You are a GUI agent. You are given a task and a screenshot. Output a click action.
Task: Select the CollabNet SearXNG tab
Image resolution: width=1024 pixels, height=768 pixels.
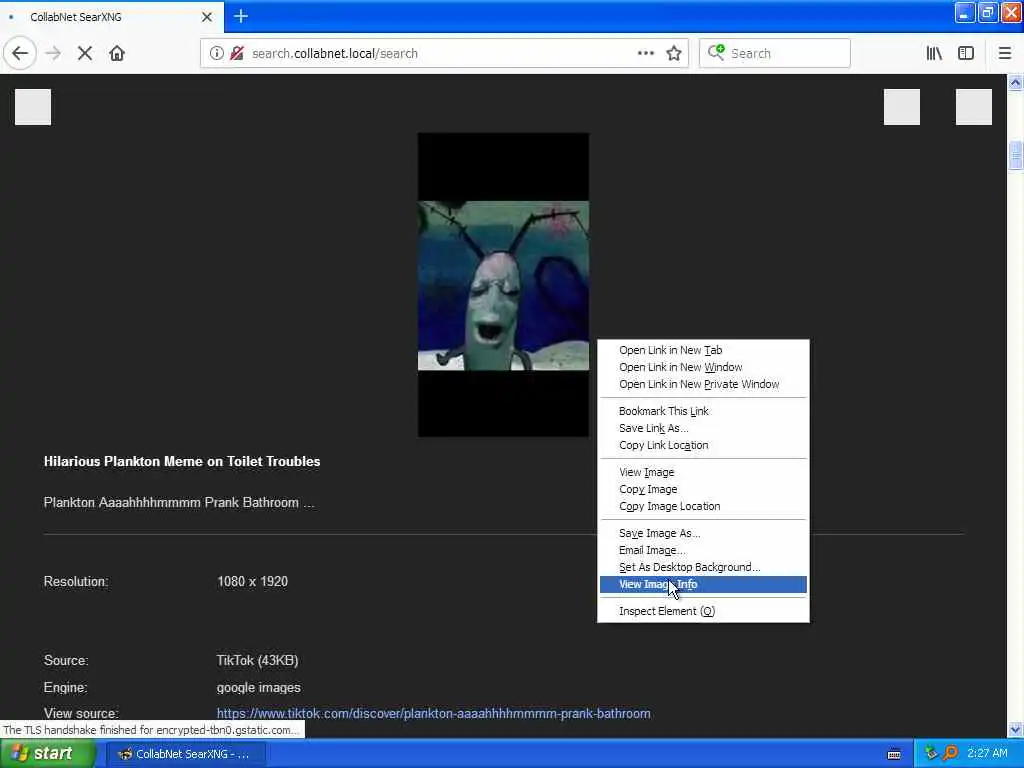(112, 17)
